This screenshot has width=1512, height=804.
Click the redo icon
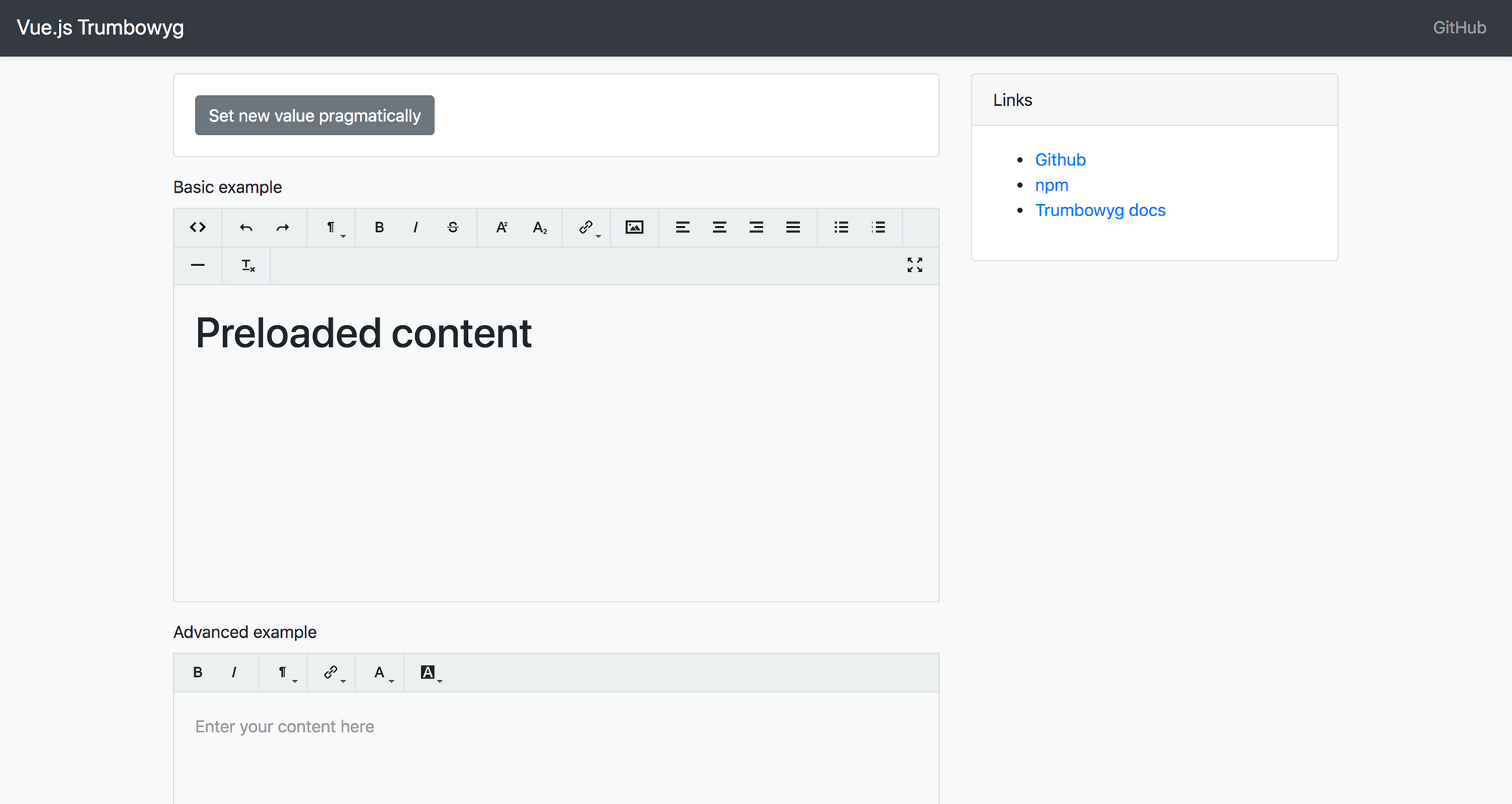282,227
